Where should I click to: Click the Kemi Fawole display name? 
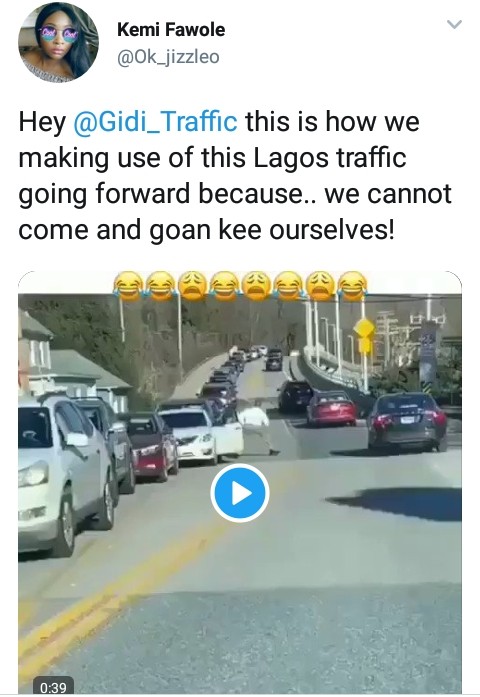click(x=171, y=30)
